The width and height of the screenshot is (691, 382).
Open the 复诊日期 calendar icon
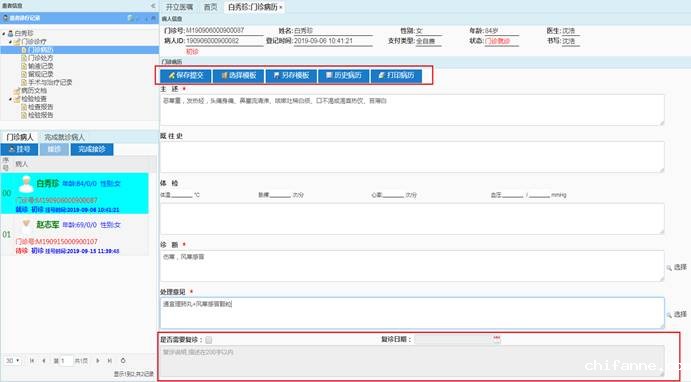click(497, 339)
